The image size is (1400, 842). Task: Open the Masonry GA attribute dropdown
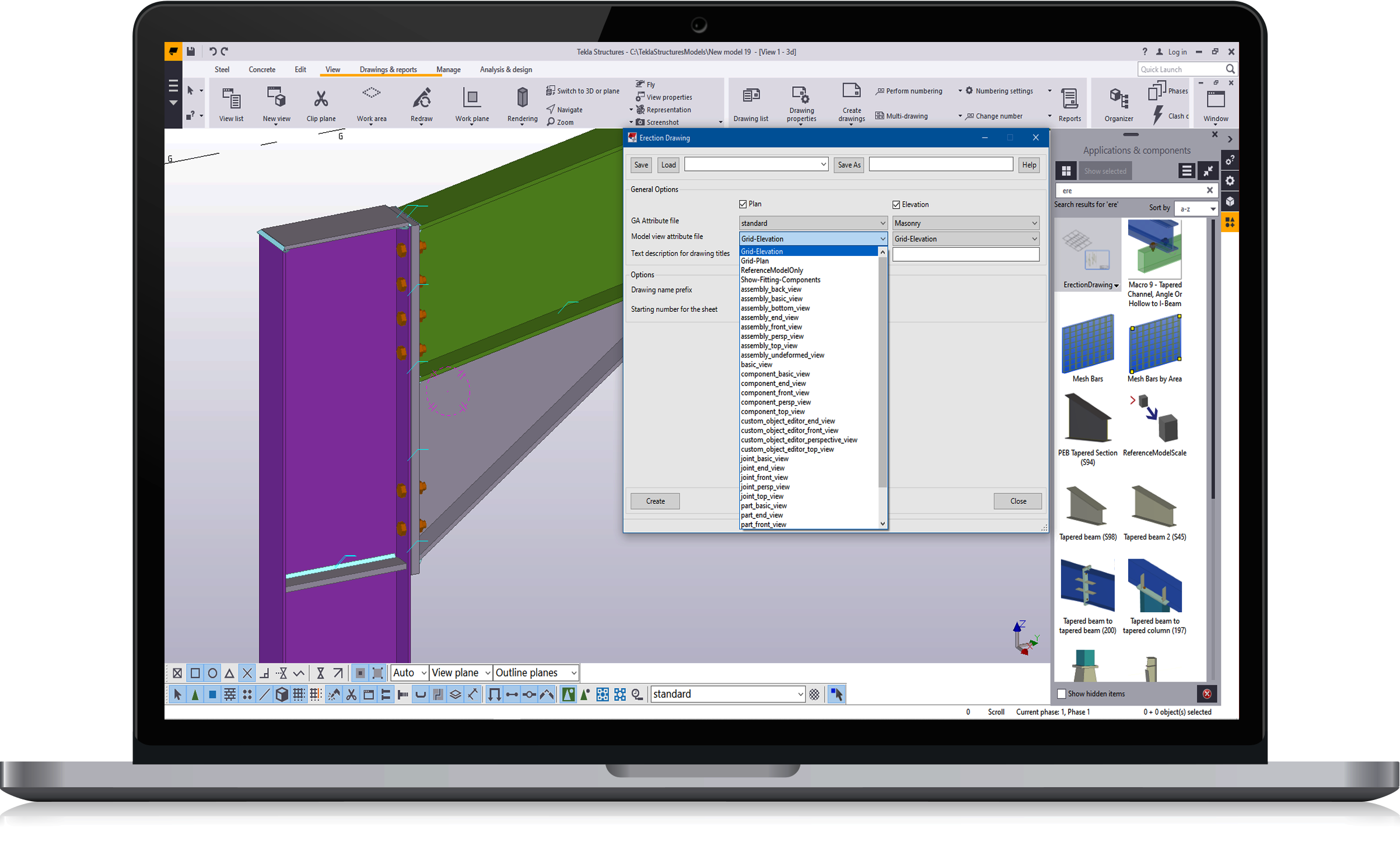point(965,223)
